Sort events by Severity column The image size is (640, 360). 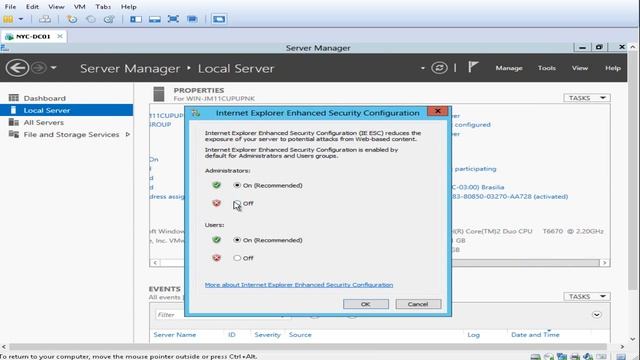click(267, 334)
